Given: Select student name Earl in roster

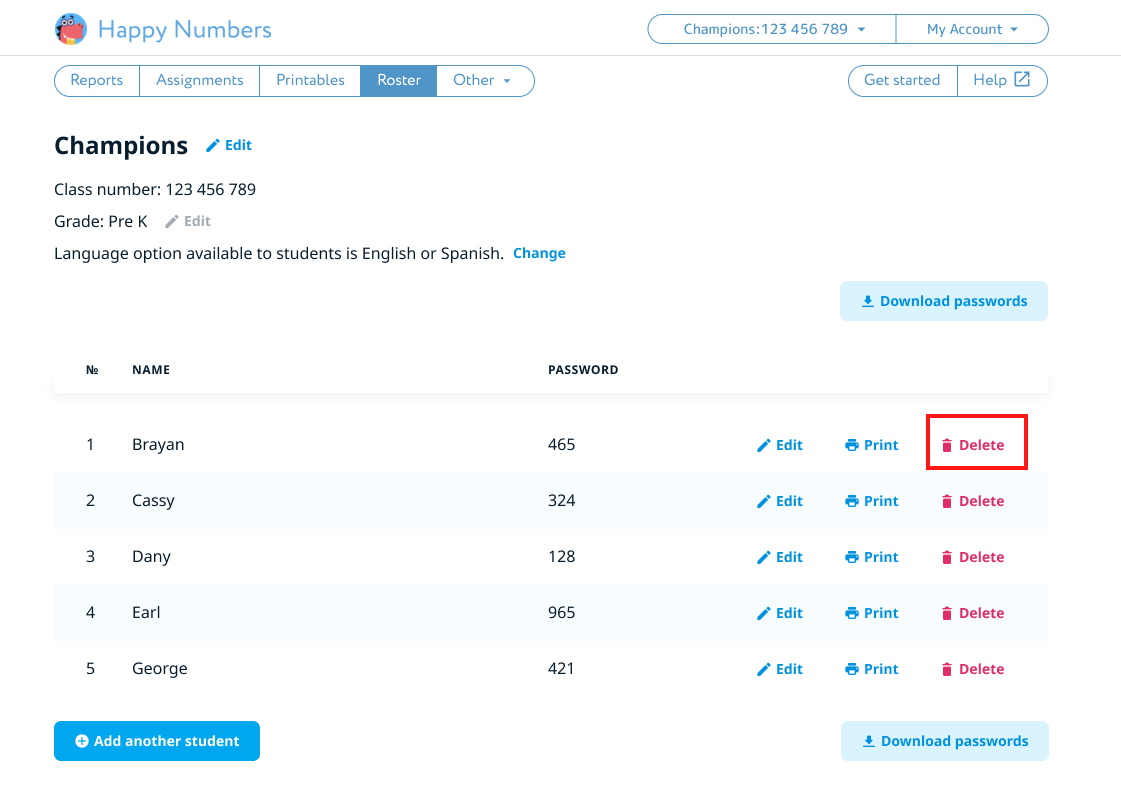Looking at the screenshot, I should 146,613.
